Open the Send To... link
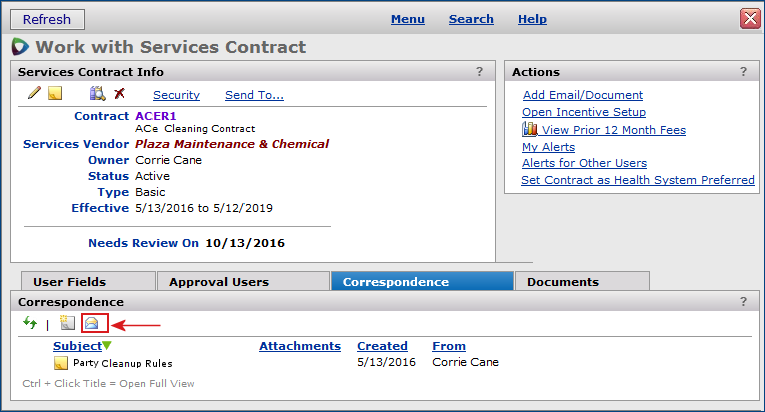765x412 pixels. (254, 95)
